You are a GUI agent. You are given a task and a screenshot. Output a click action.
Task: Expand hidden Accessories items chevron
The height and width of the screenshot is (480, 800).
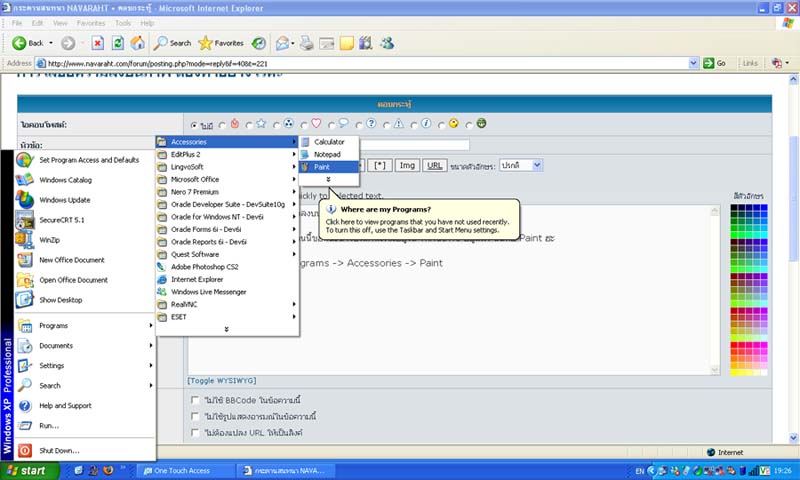[x=329, y=180]
